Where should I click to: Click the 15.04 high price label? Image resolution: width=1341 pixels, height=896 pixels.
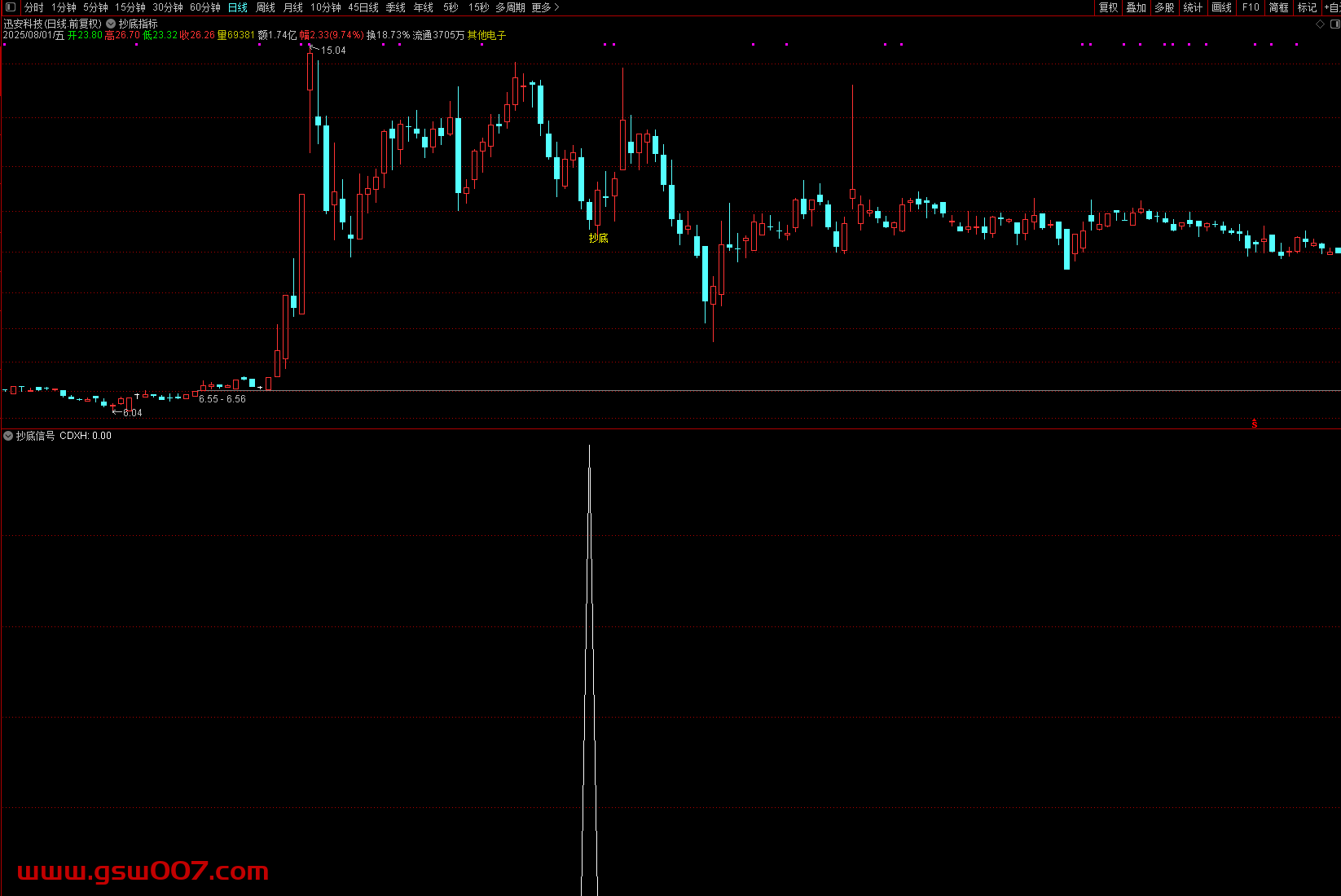pos(333,51)
